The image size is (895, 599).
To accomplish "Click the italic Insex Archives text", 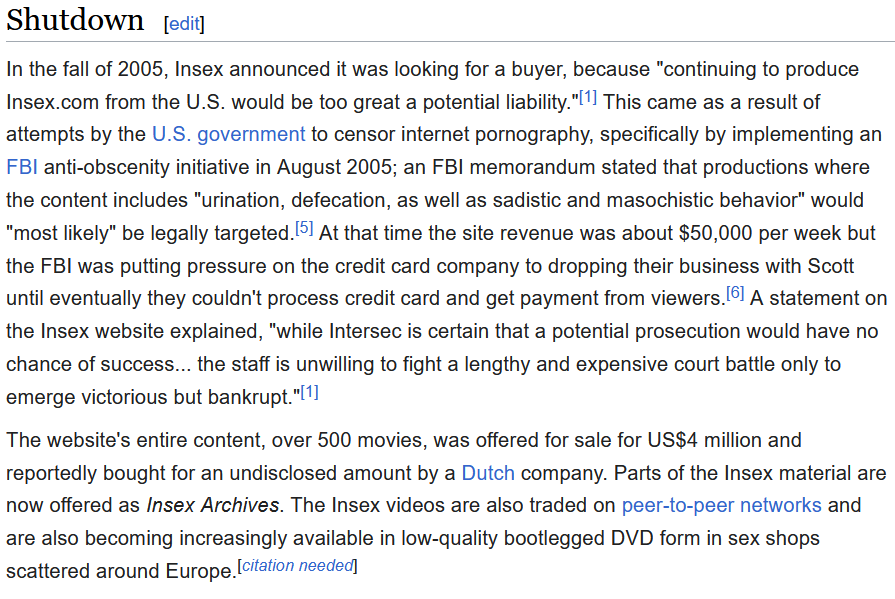I will (x=213, y=505).
